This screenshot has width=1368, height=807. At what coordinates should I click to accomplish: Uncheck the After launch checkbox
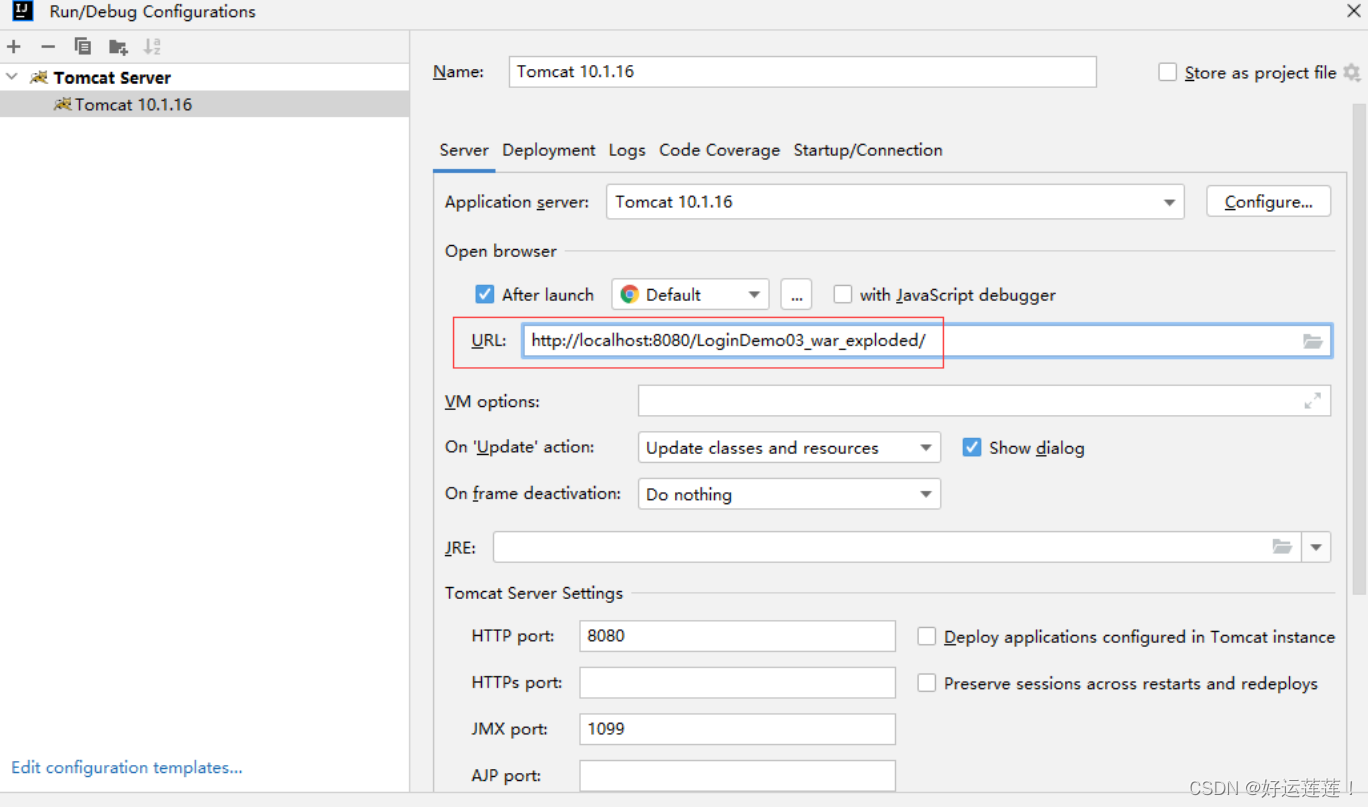pos(485,294)
